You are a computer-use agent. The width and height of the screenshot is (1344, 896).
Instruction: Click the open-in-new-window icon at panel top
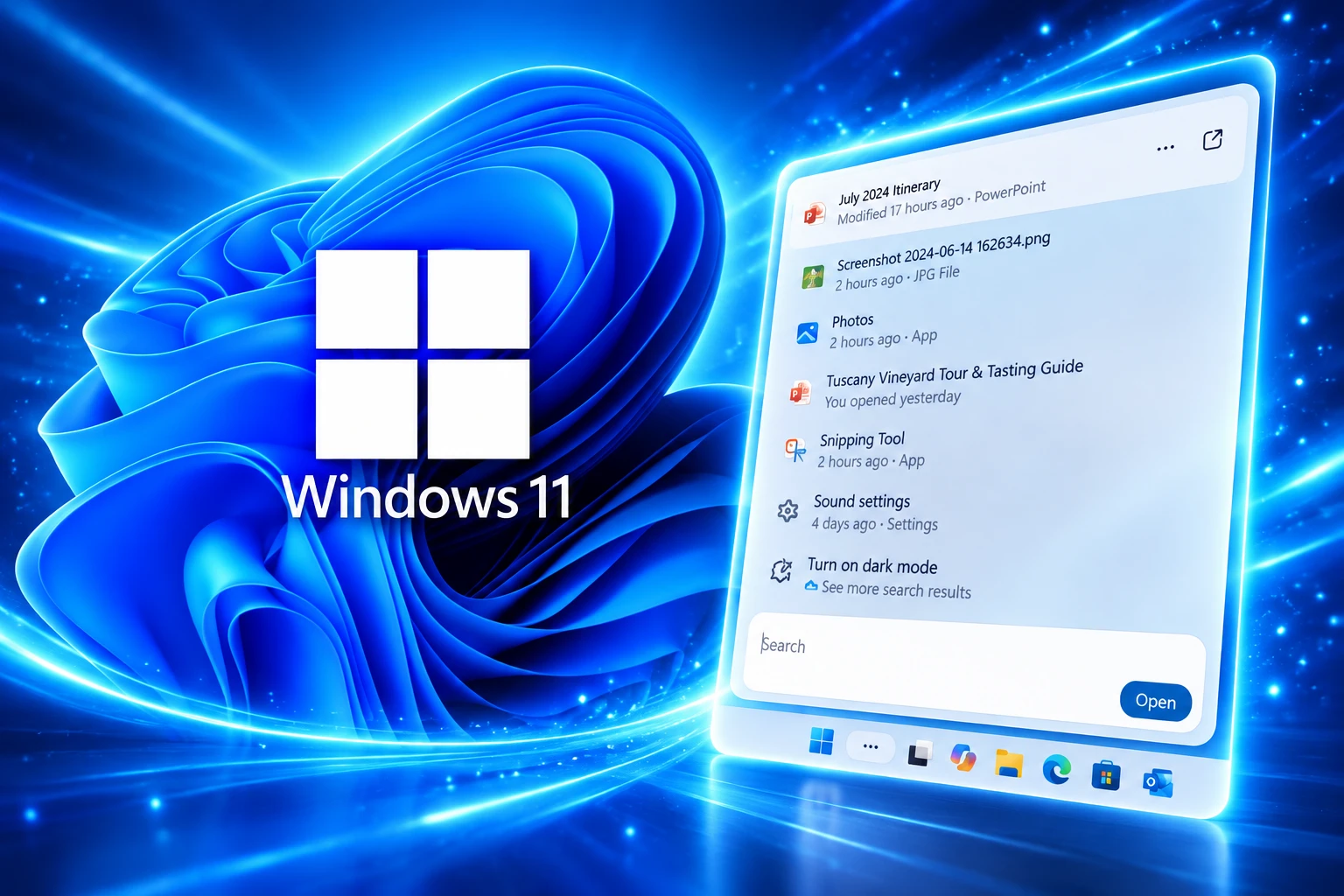pyautogui.click(x=1212, y=140)
